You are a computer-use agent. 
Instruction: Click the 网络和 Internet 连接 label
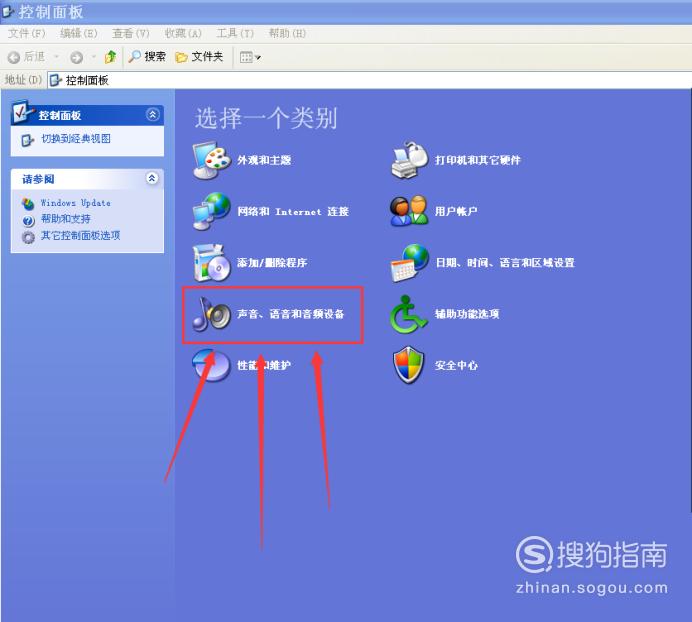pyautogui.click(x=293, y=211)
